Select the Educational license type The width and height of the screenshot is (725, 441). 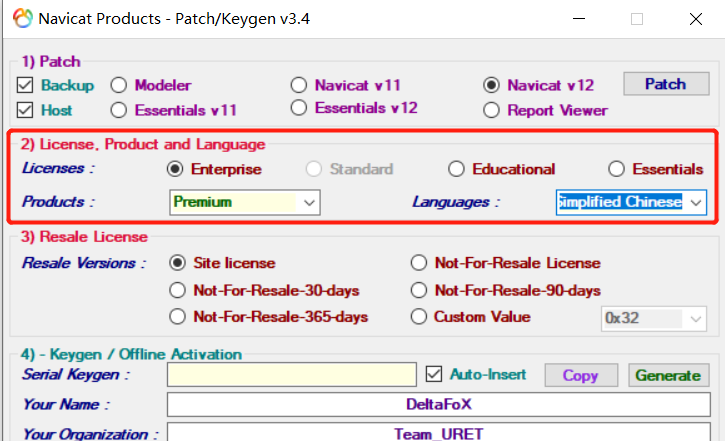456,169
